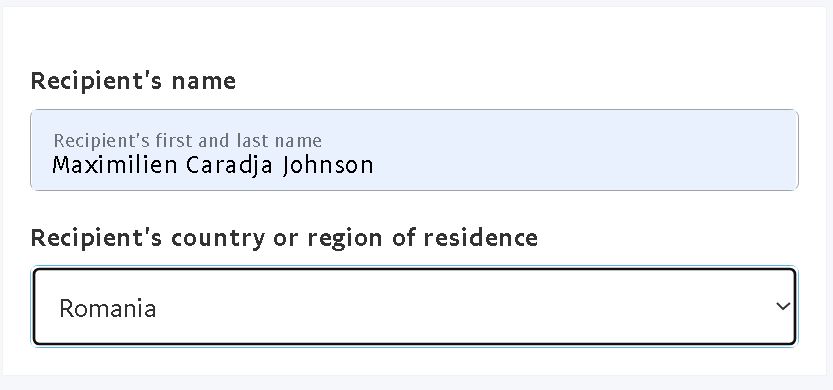
Task: Click the word 'name' in the Recipient's name heading
Action: pos(203,81)
